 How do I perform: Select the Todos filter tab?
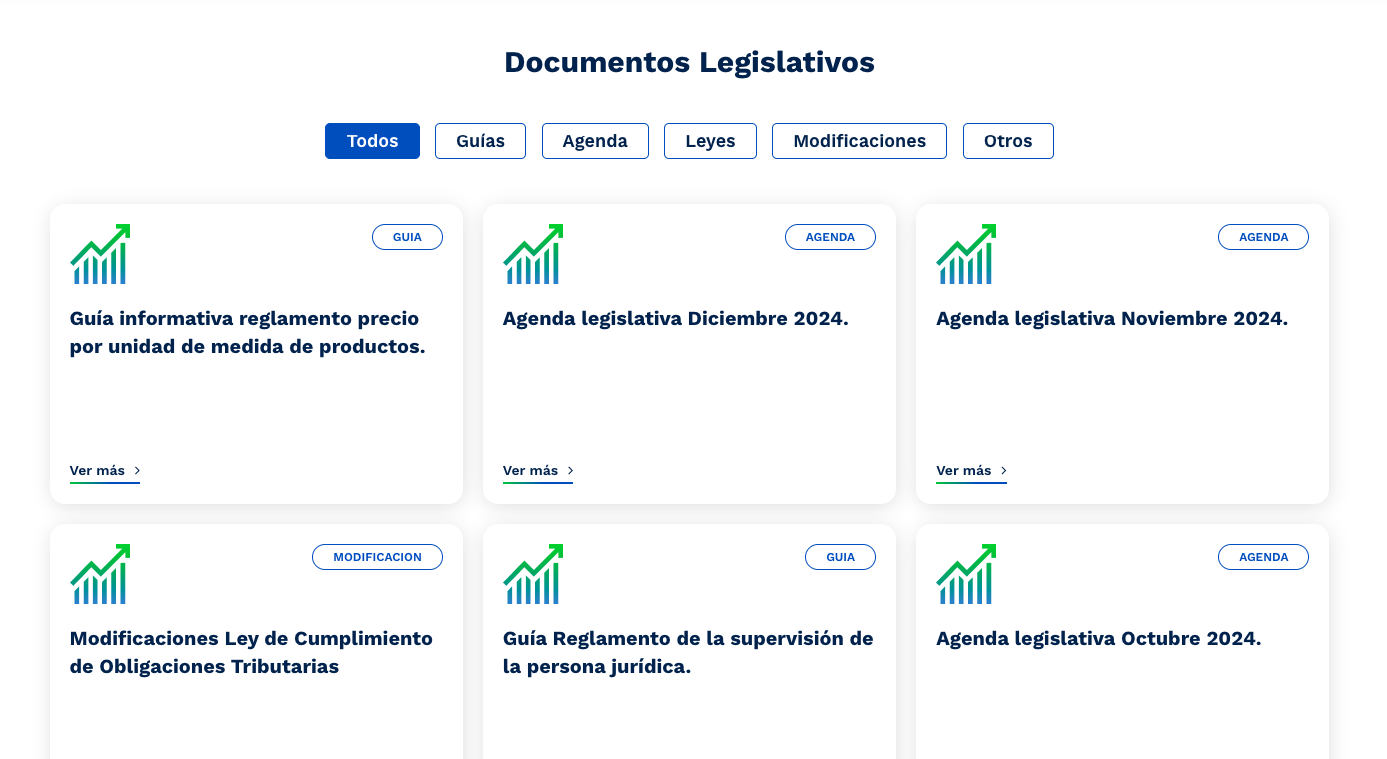[x=372, y=141]
